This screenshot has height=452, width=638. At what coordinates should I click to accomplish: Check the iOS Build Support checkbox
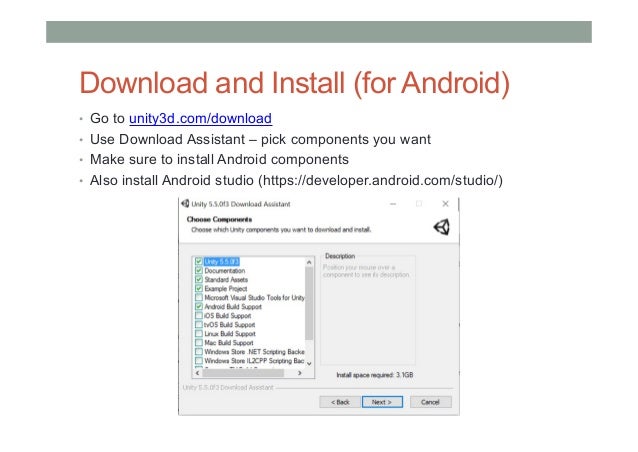click(199, 315)
